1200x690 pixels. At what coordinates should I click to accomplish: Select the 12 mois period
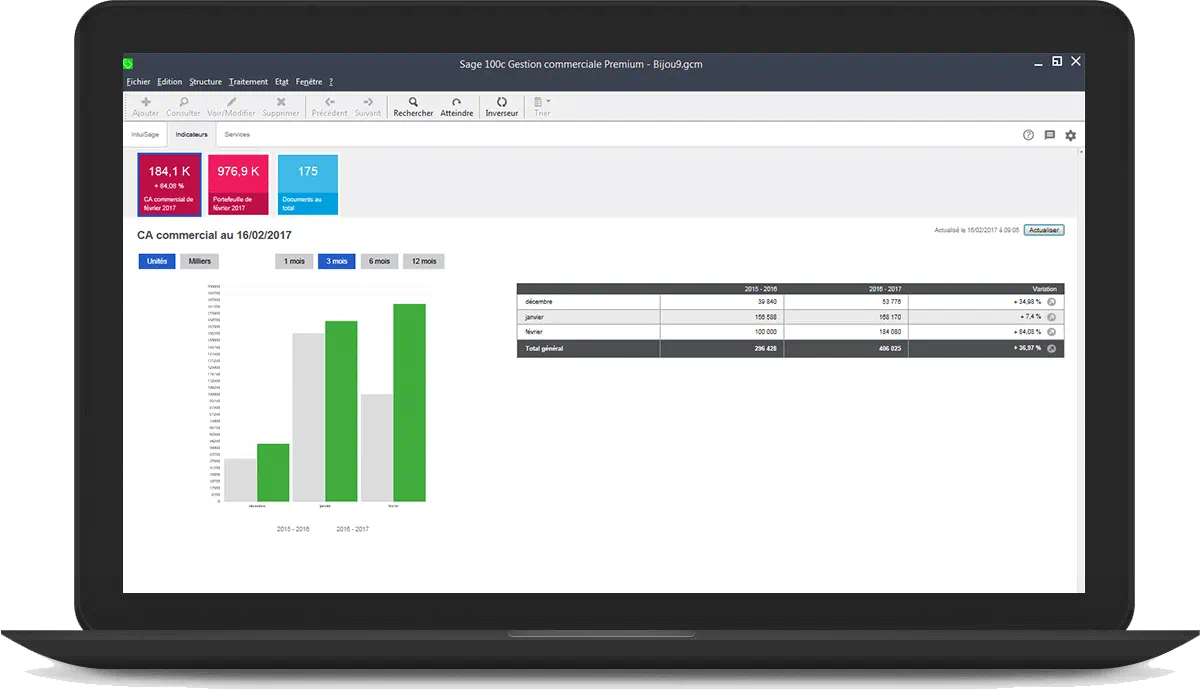click(424, 261)
